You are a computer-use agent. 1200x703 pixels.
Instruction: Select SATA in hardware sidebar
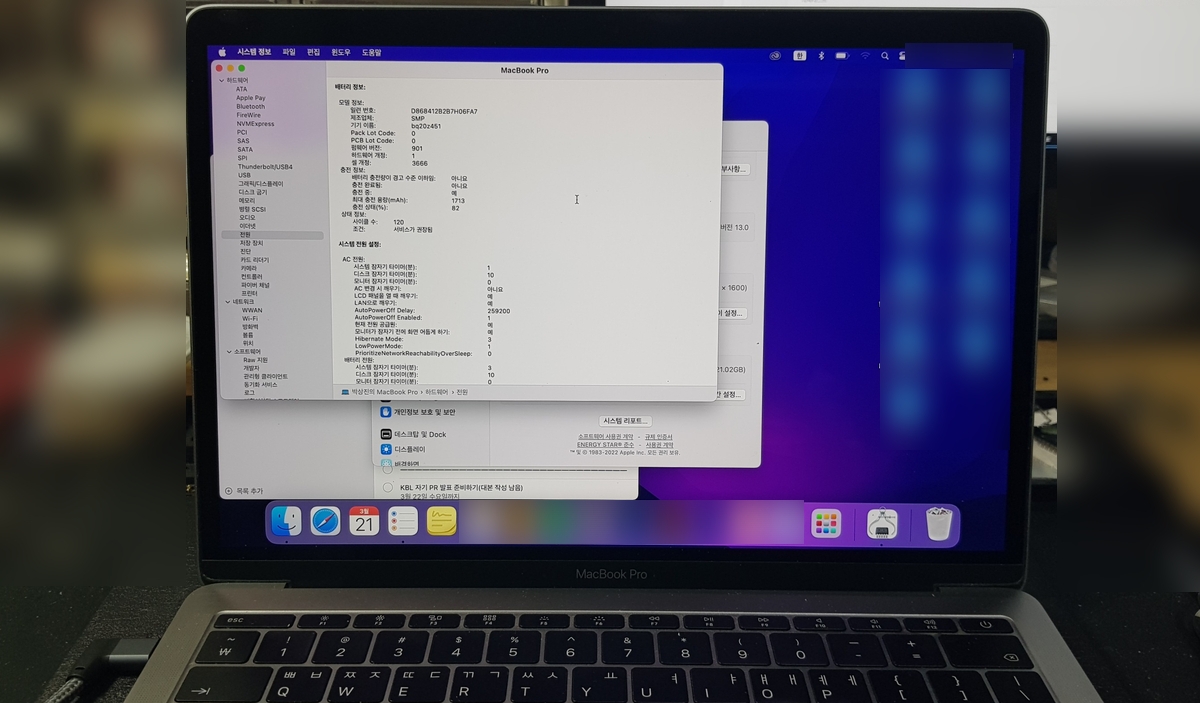tap(245, 149)
